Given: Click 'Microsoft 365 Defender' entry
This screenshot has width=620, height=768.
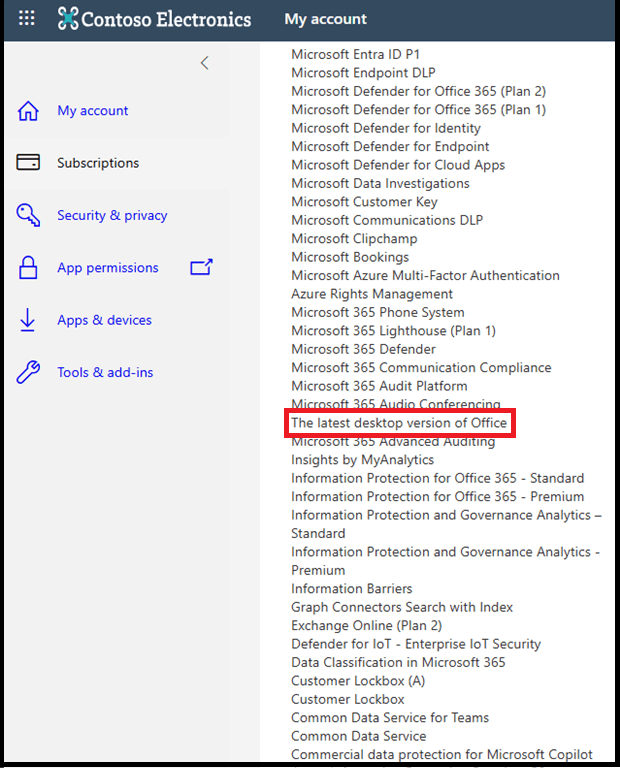Looking at the screenshot, I should (363, 349).
